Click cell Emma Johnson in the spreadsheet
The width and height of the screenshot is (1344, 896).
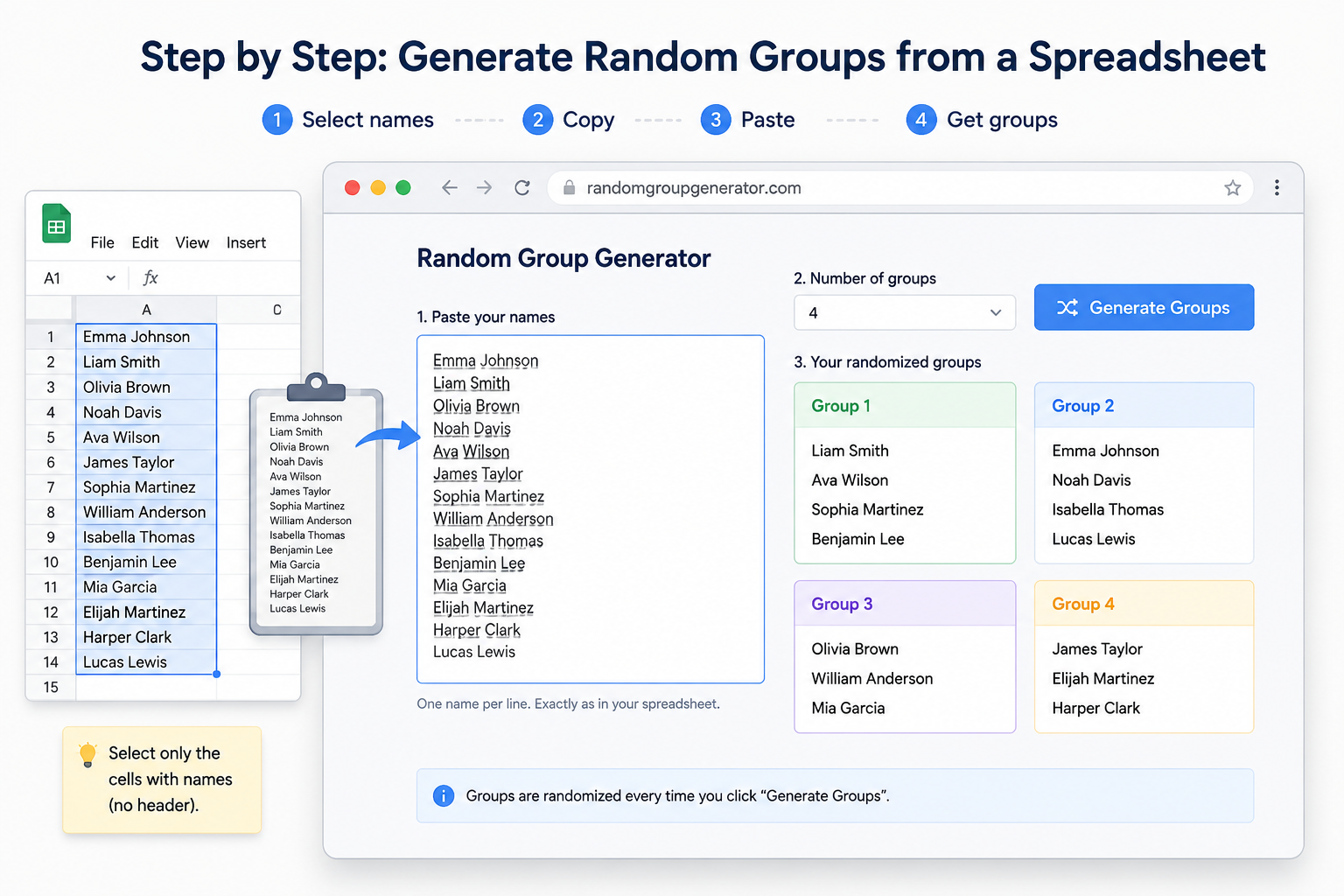[146, 337]
